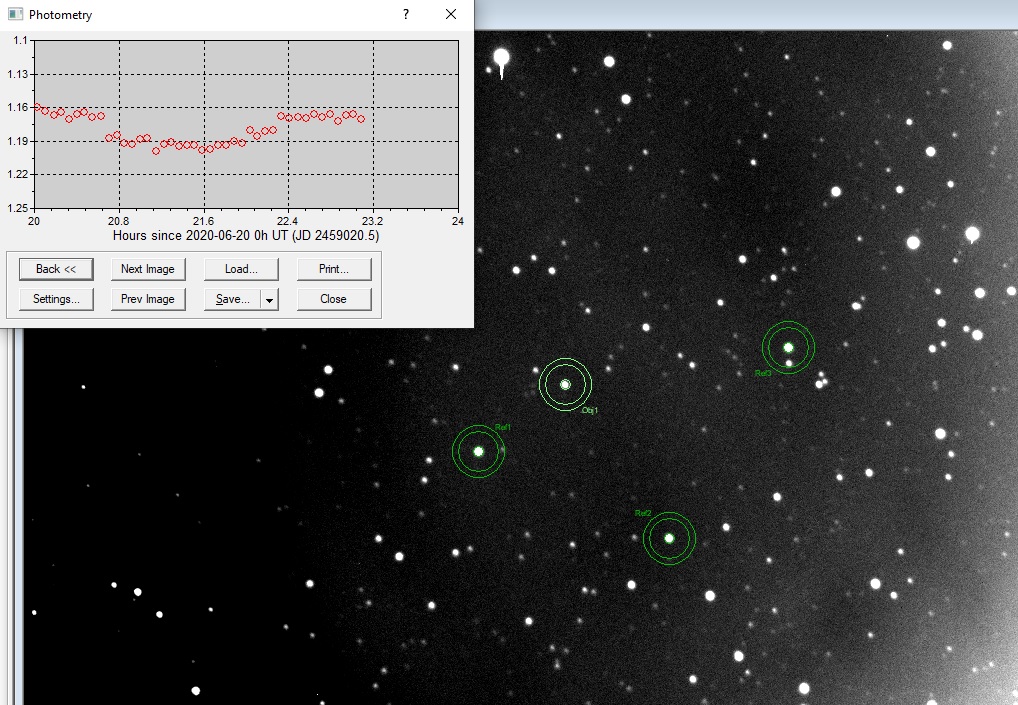Open photometry Settings...

click(56, 299)
